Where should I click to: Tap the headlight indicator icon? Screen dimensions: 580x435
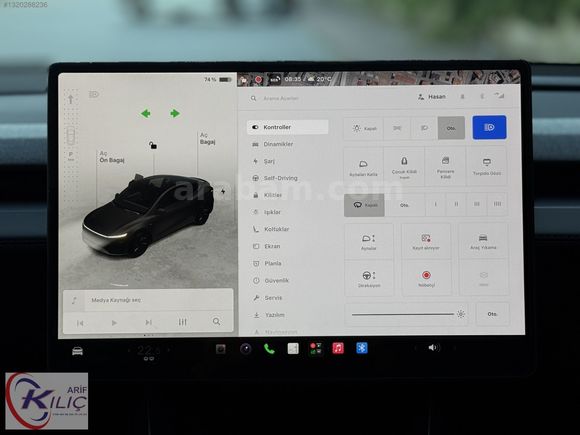coord(94,95)
